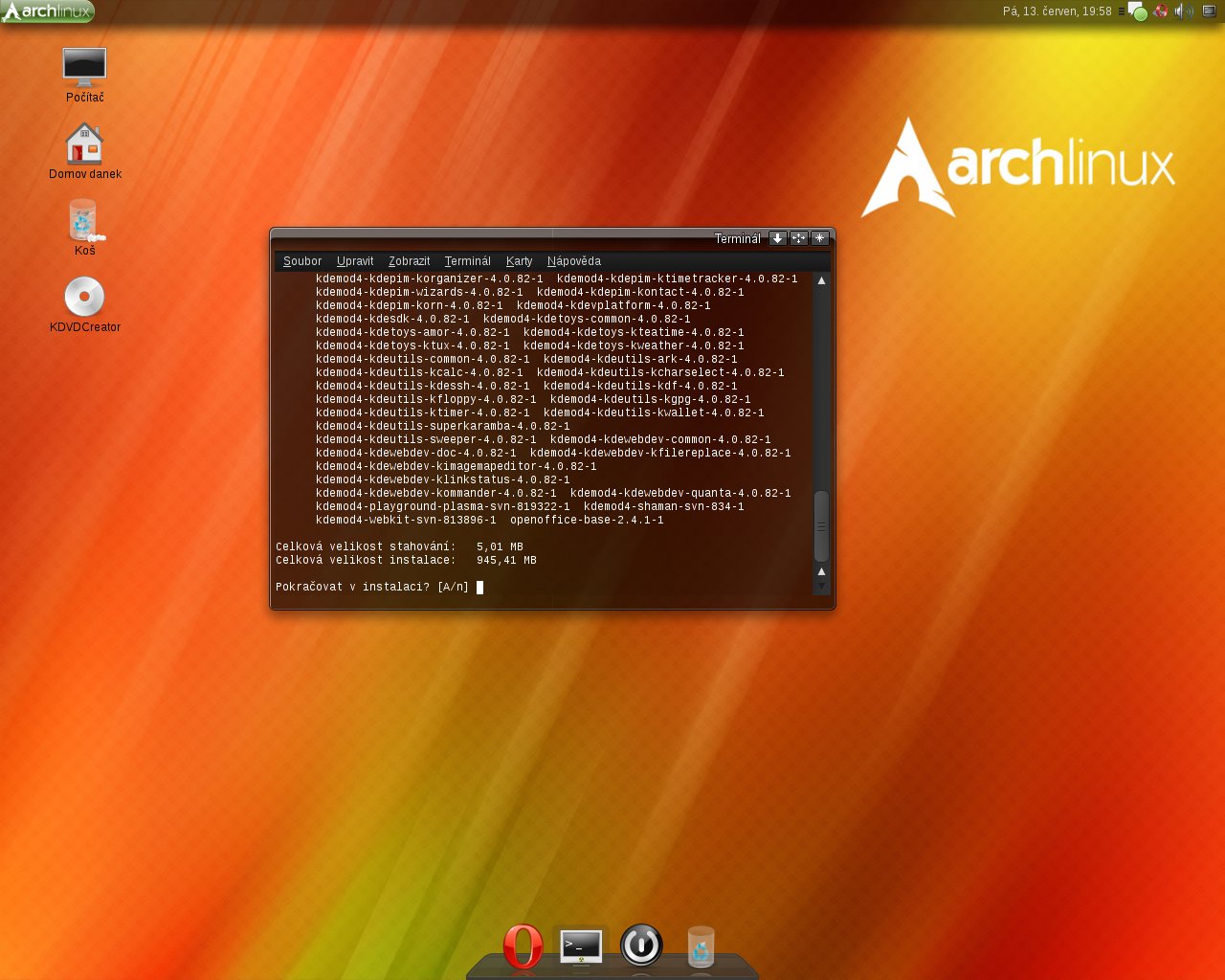Click the 'Celková velikost instalace: 945,41 MB' line
Screen dimensions: 1225x980
[x=406, y=561]
